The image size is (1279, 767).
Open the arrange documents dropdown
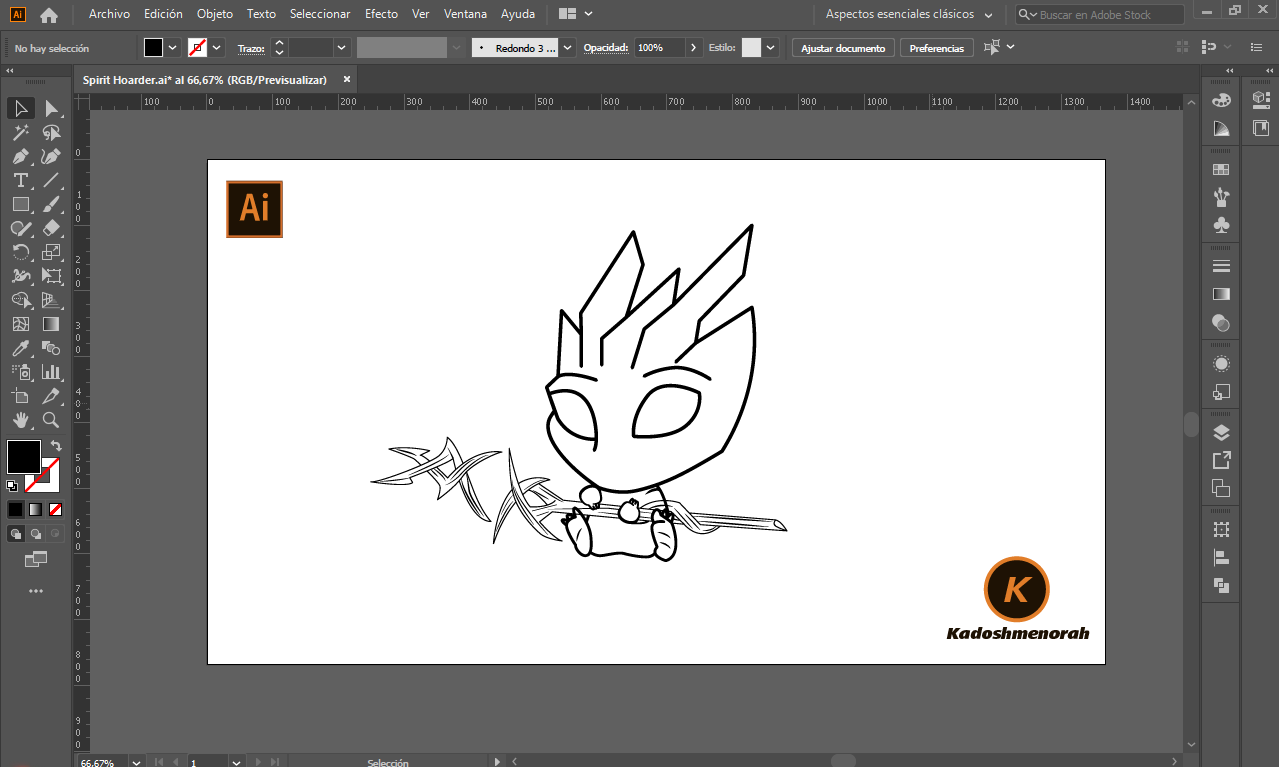pos(575,14)
